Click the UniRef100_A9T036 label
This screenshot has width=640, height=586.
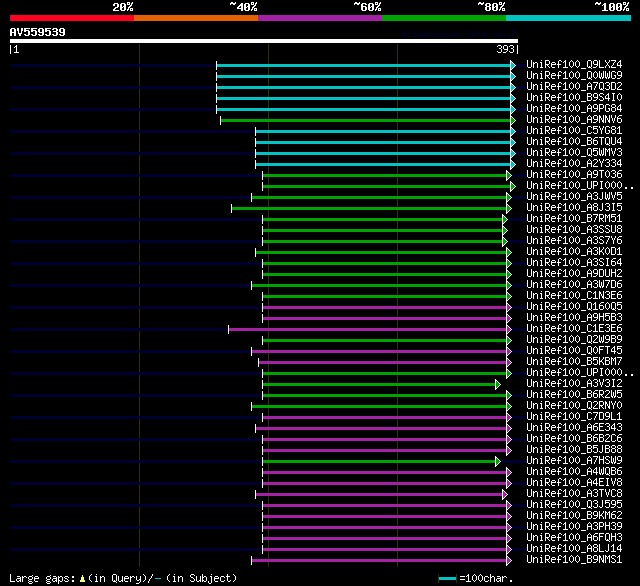pos(574,175)
